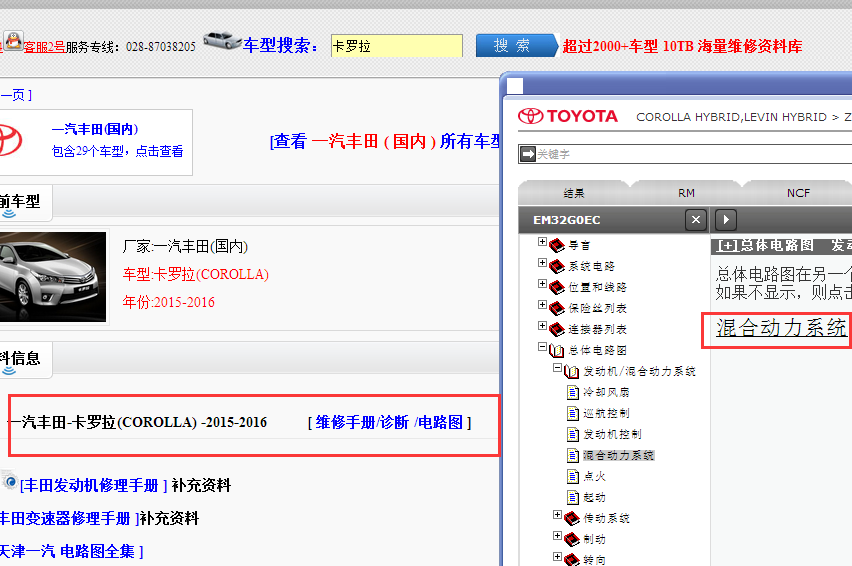Open the 丰田变速器修理手册 link

[x=68, y=519]
